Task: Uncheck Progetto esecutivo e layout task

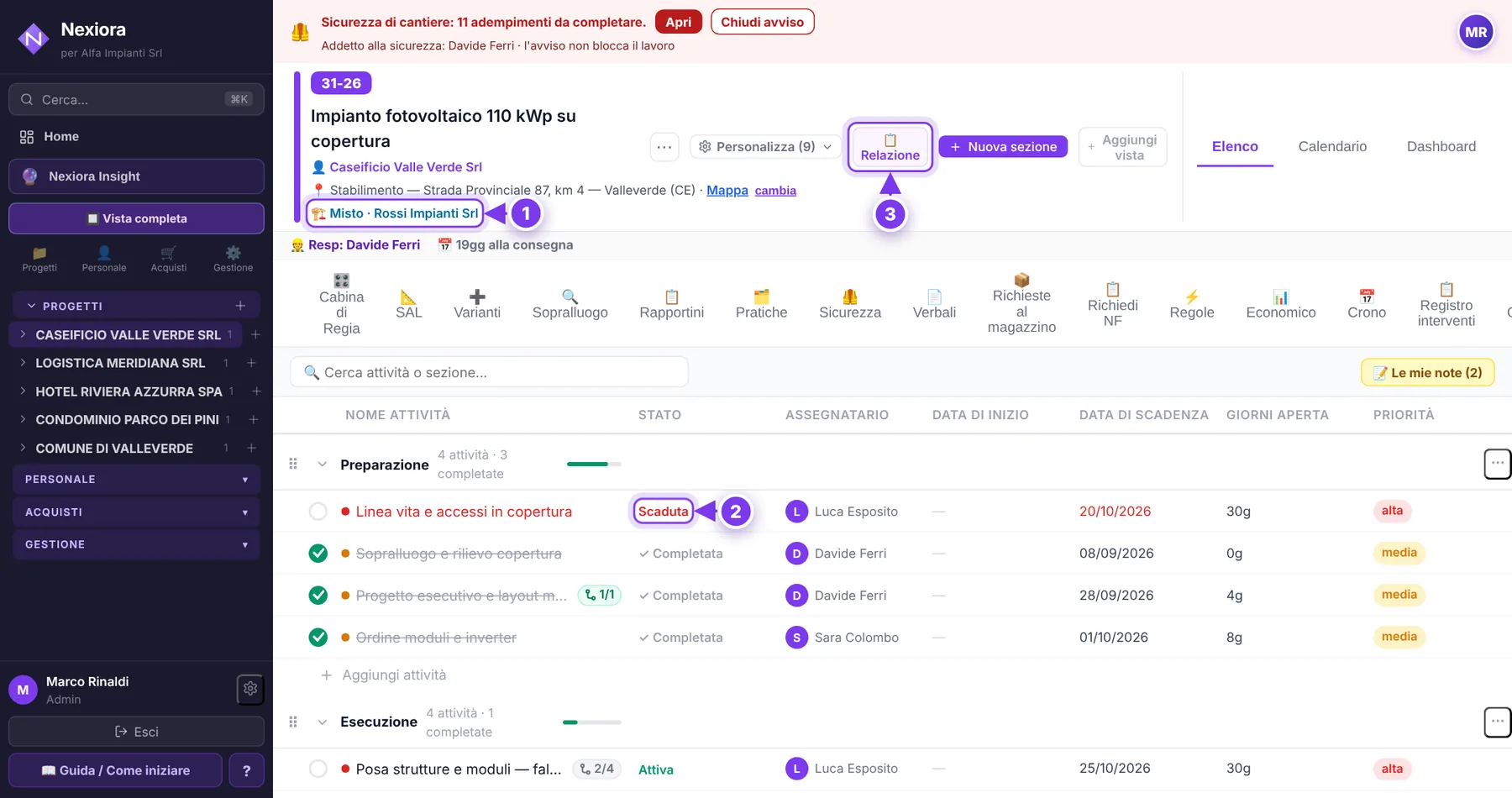Action: tap(318, 596)
